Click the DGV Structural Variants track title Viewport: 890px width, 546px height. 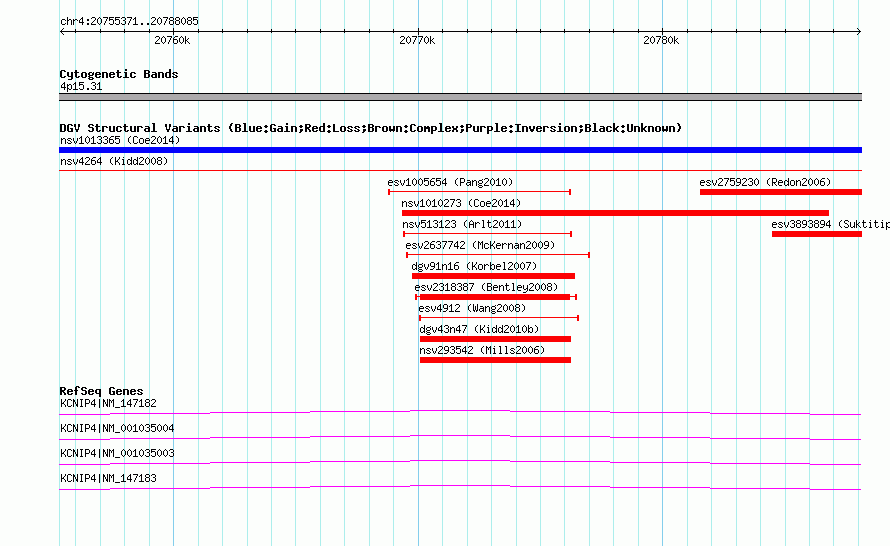[x=371, y=128]
